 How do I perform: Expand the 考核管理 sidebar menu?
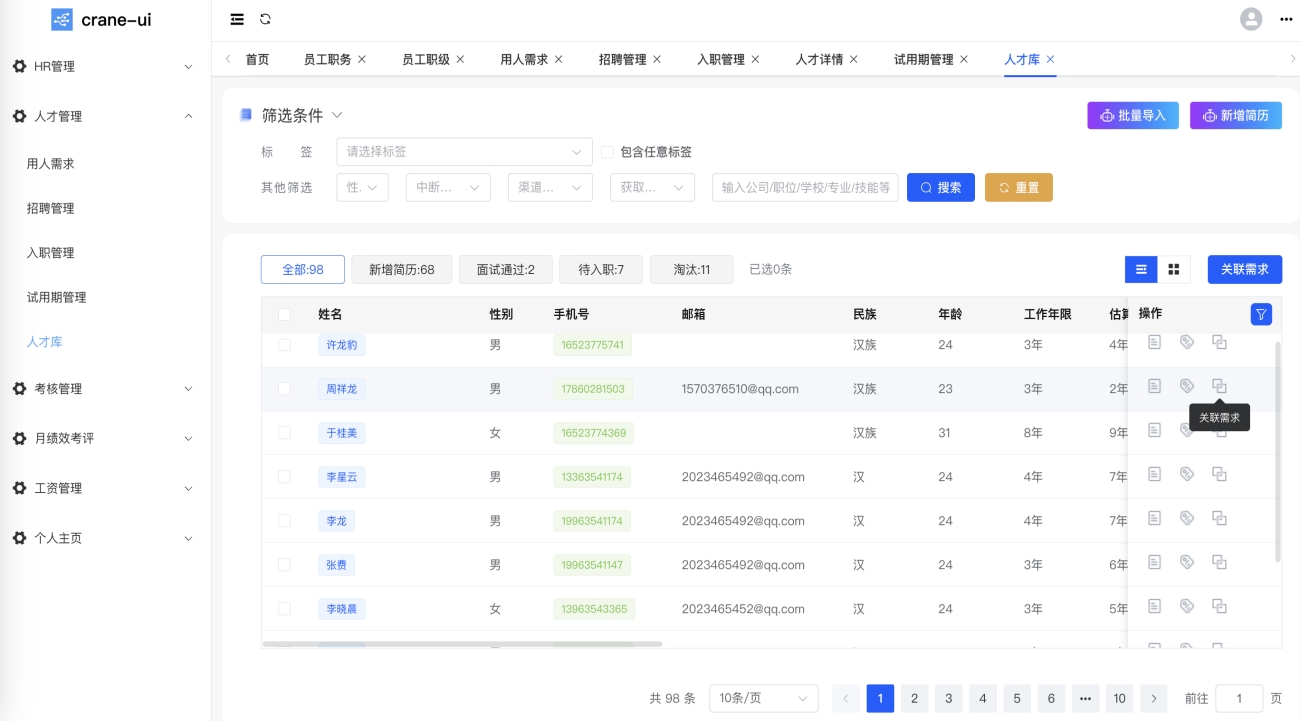click(x=105, y=388)
